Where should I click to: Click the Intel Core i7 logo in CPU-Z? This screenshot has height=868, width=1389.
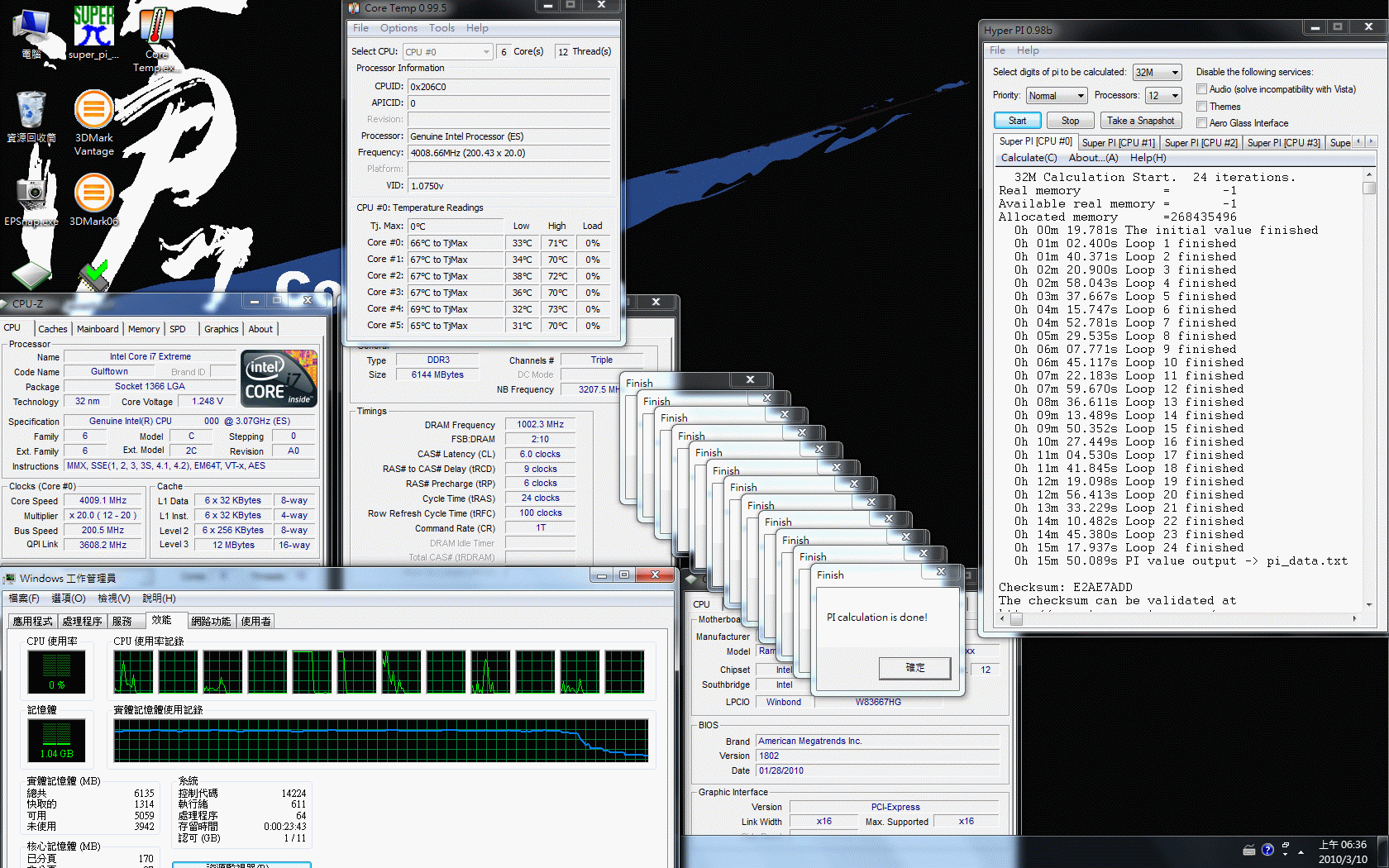[279, 379]
